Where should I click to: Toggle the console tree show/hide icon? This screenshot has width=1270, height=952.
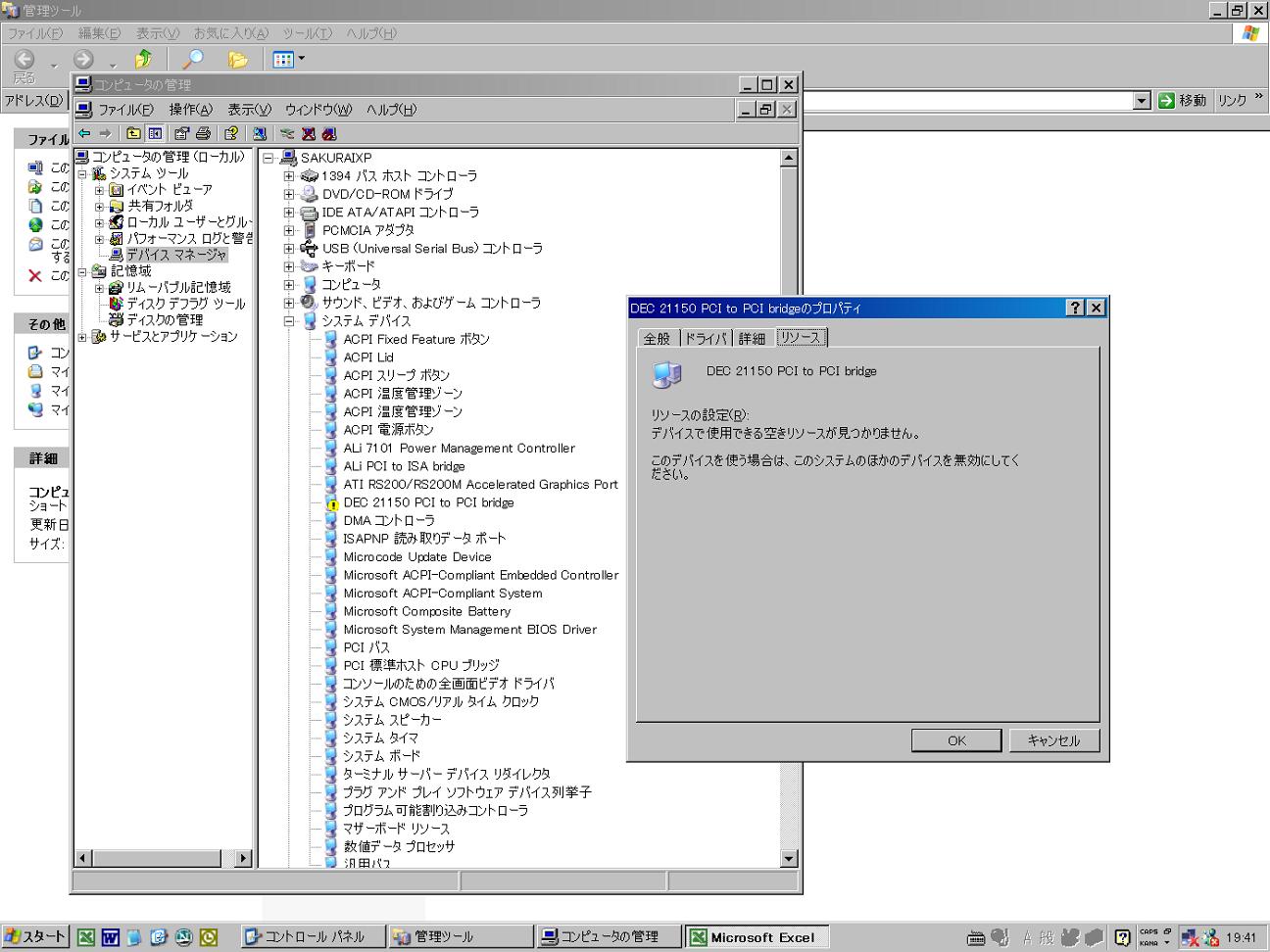[x=155, y=133]
